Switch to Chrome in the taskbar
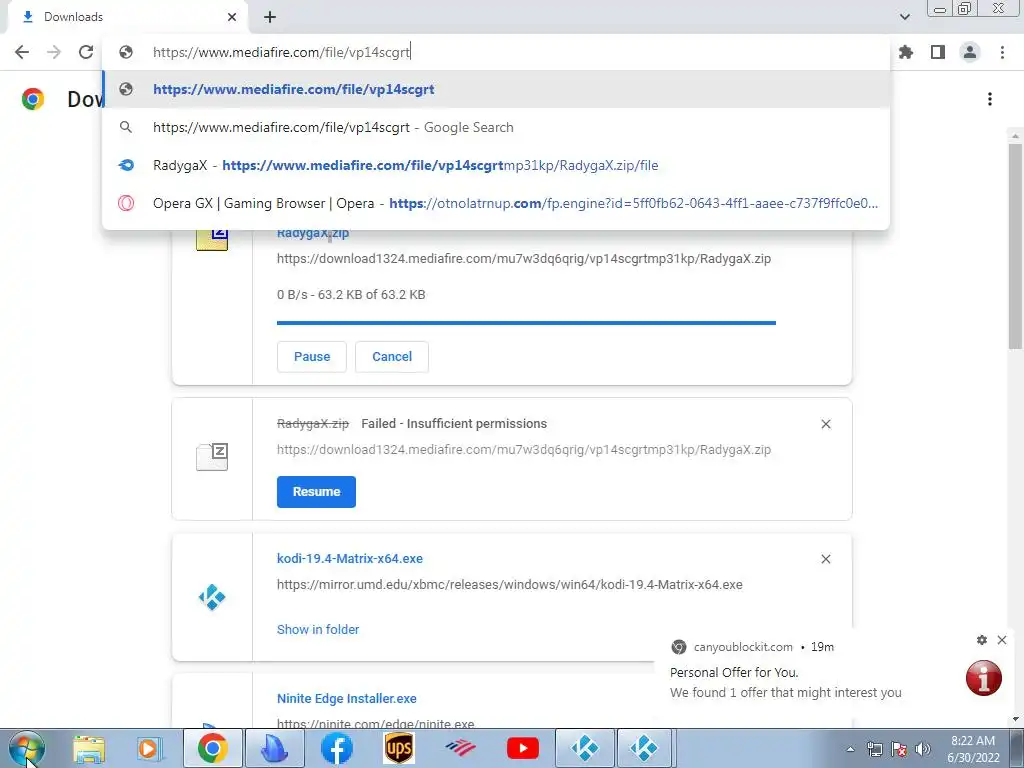The height and width of the screenshot is (768, 1024). tap(212, 748)
